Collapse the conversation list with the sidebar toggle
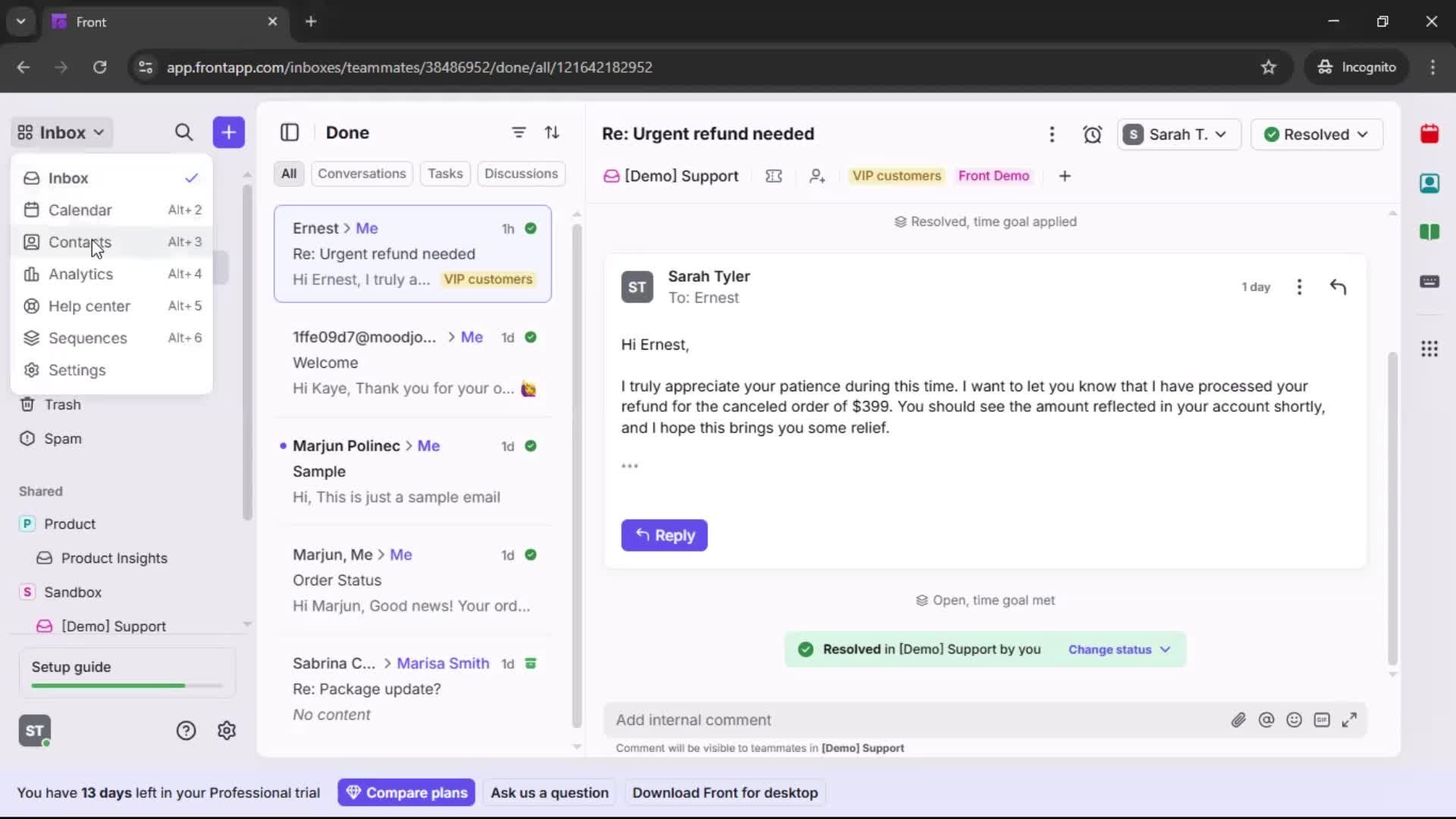Screen dimensions: 1456x819 290,132
